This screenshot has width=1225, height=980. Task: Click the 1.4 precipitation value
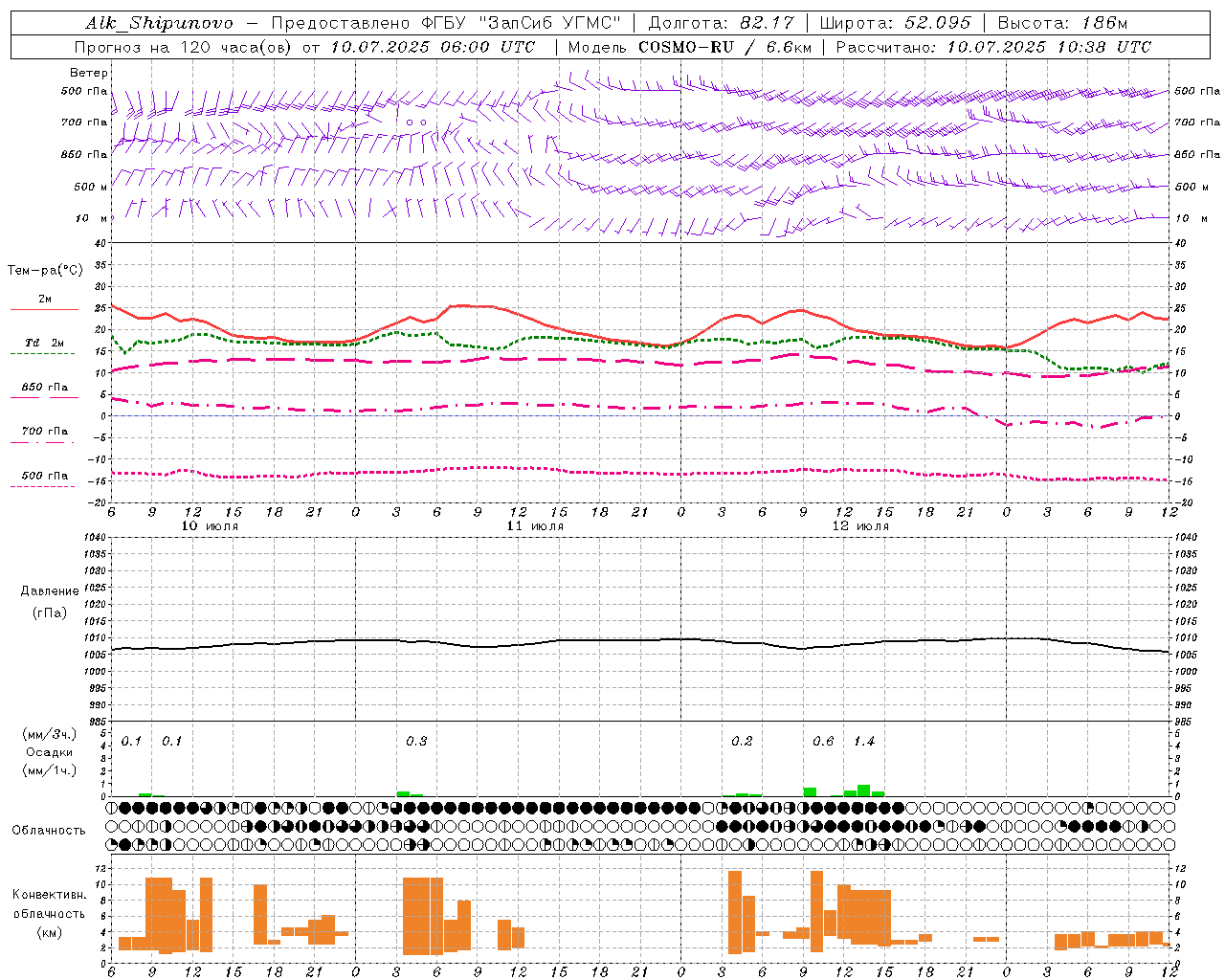(864, 742)
